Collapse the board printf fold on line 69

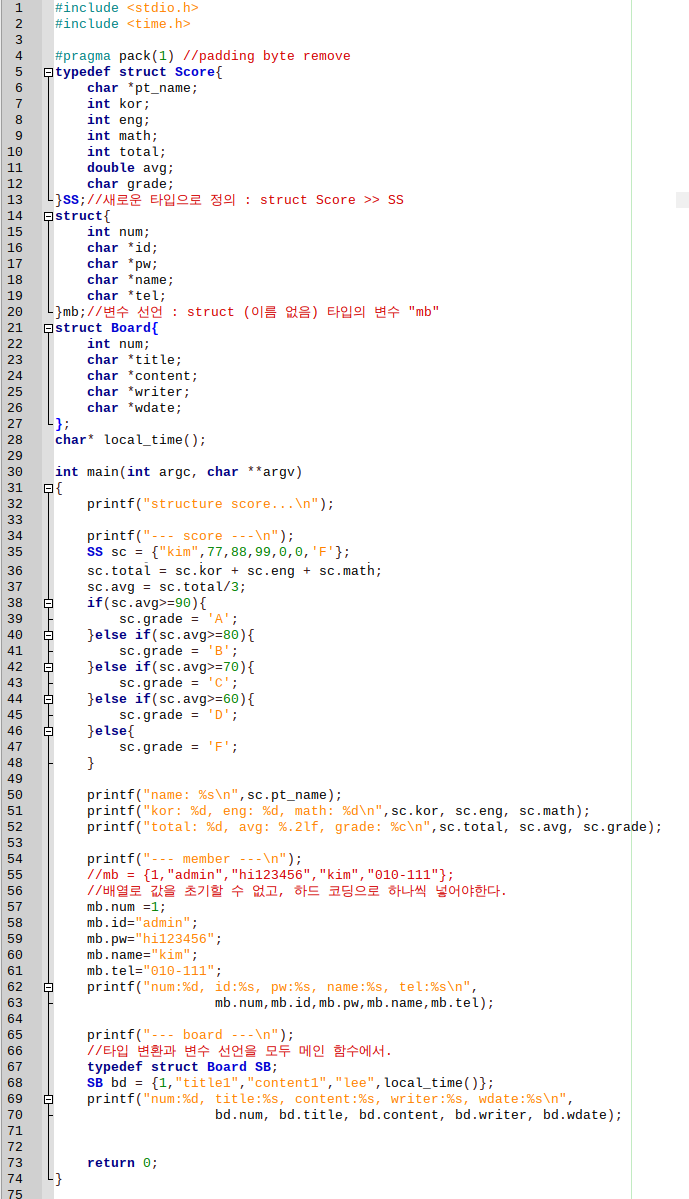[x=48, y=1100]
